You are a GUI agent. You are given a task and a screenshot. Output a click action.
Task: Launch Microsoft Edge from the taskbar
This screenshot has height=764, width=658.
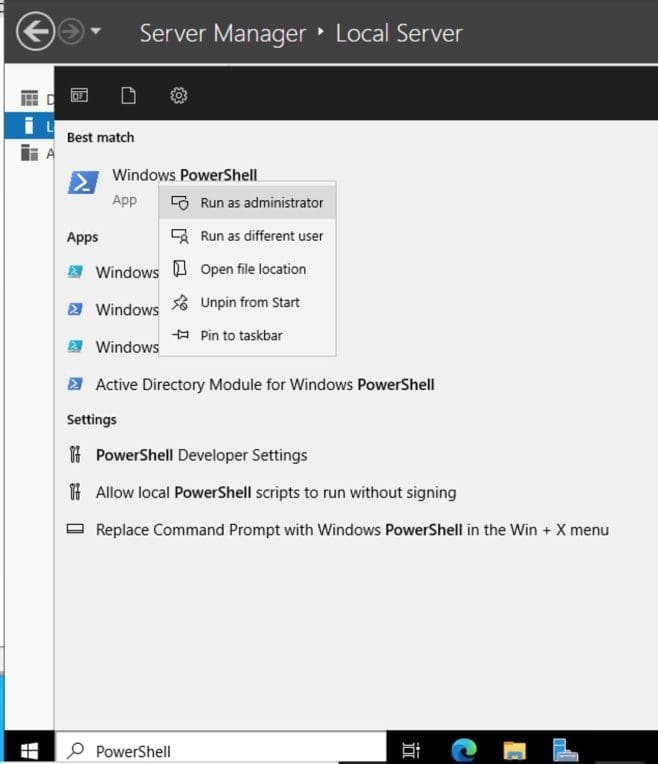[464, 750]
